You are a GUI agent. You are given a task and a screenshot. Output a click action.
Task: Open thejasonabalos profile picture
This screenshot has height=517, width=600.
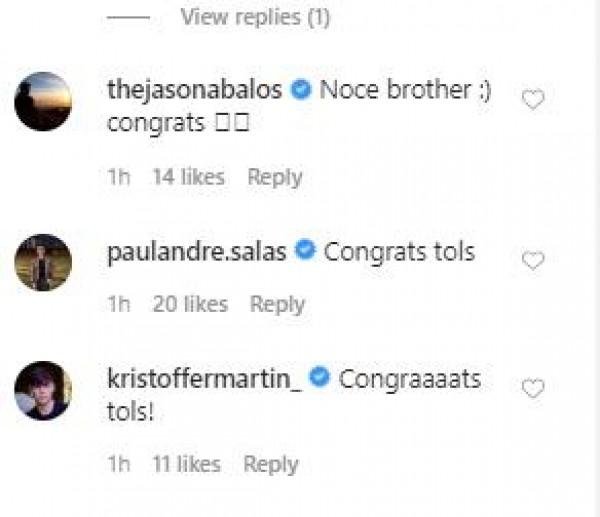(x=43, y=101)
